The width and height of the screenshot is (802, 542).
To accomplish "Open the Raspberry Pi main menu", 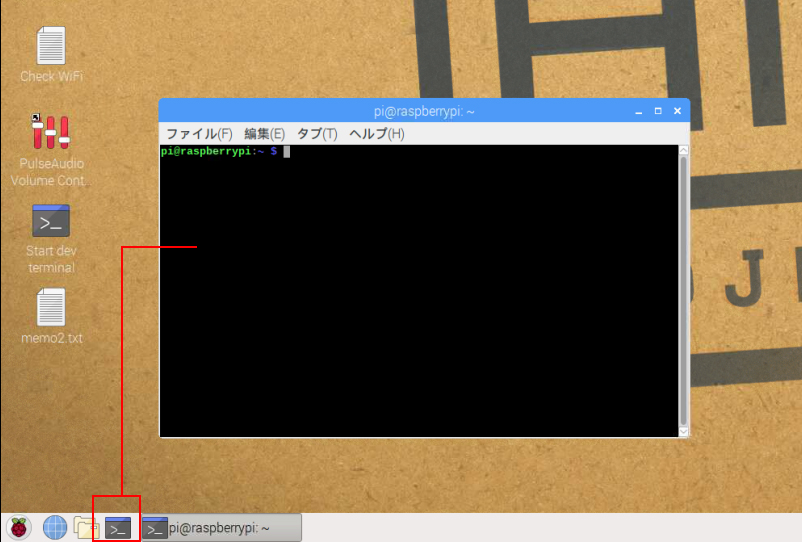I will [18, 528].
